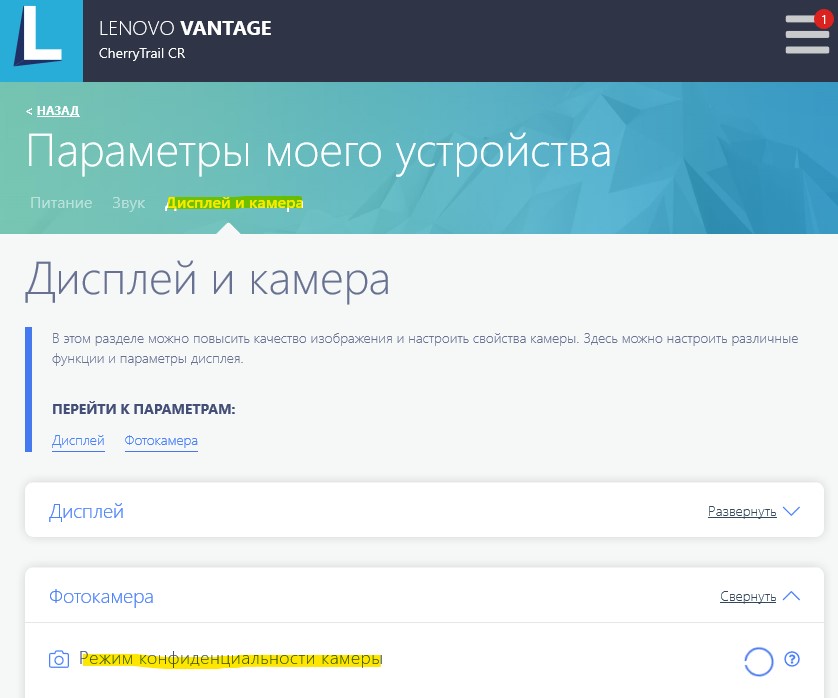Select the Дисплей и камера tab
Viewport: 838px width, 698px height.
point(234,203)
